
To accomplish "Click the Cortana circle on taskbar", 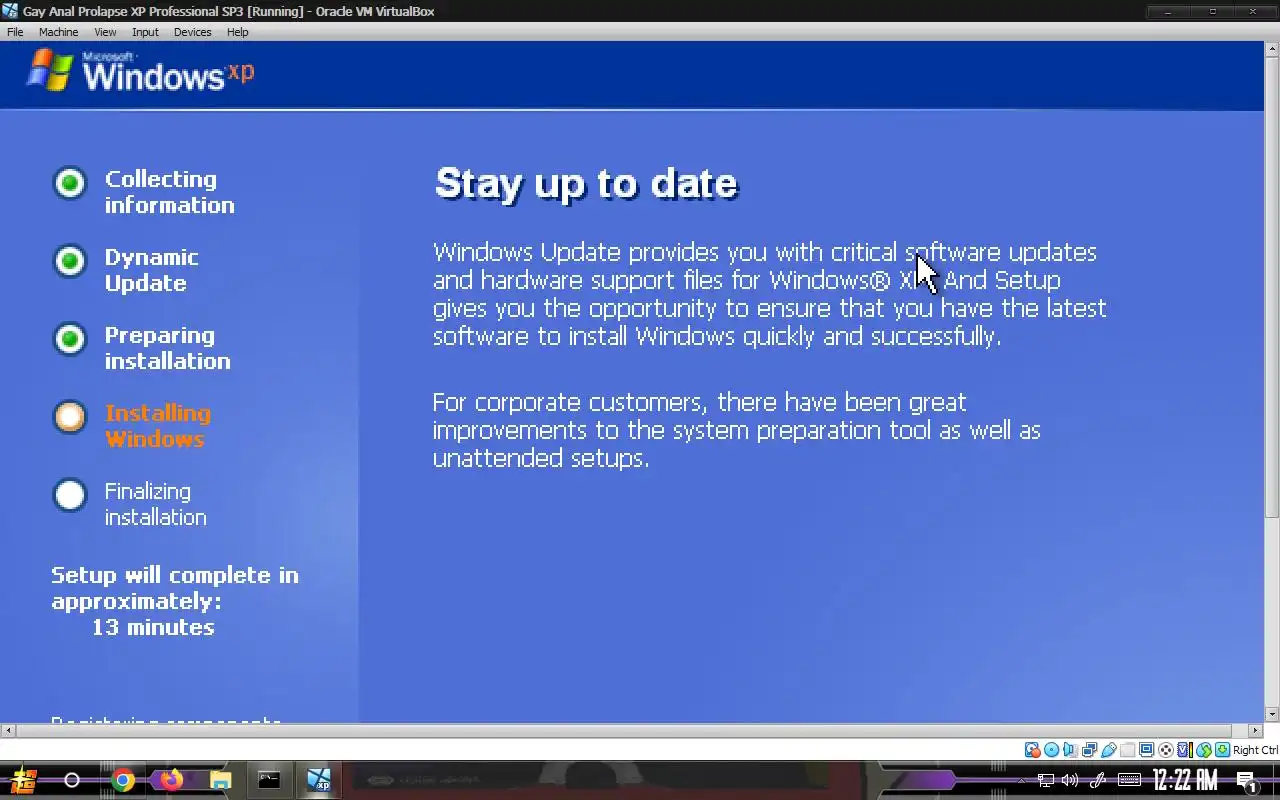I will [72, 780].
